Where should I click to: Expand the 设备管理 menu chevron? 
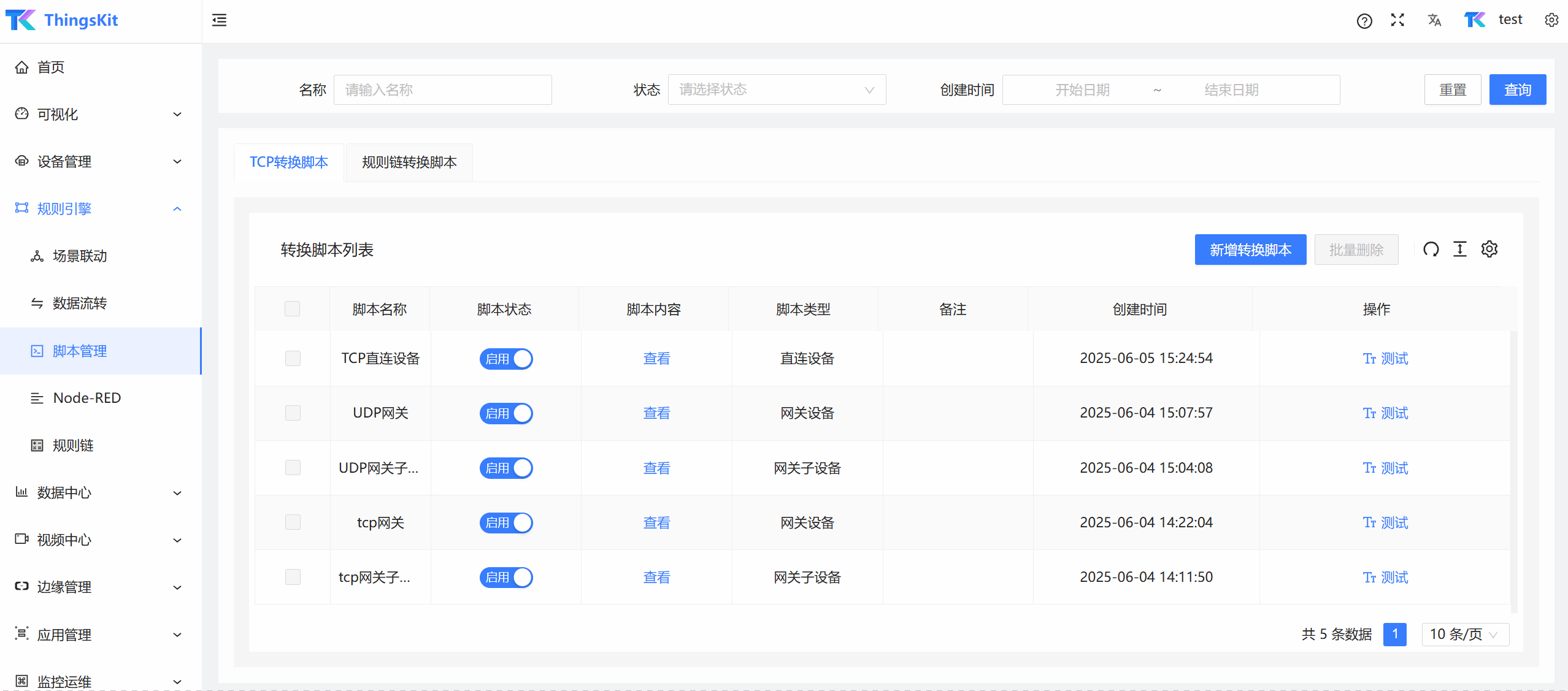coord(177,161)
